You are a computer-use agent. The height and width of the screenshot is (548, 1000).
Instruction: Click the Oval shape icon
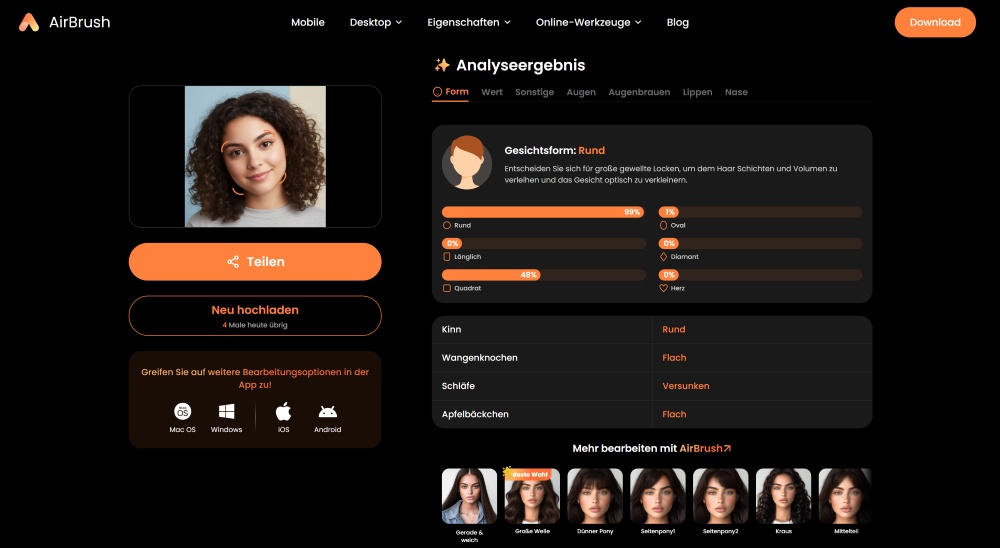[x=663, y=225]
